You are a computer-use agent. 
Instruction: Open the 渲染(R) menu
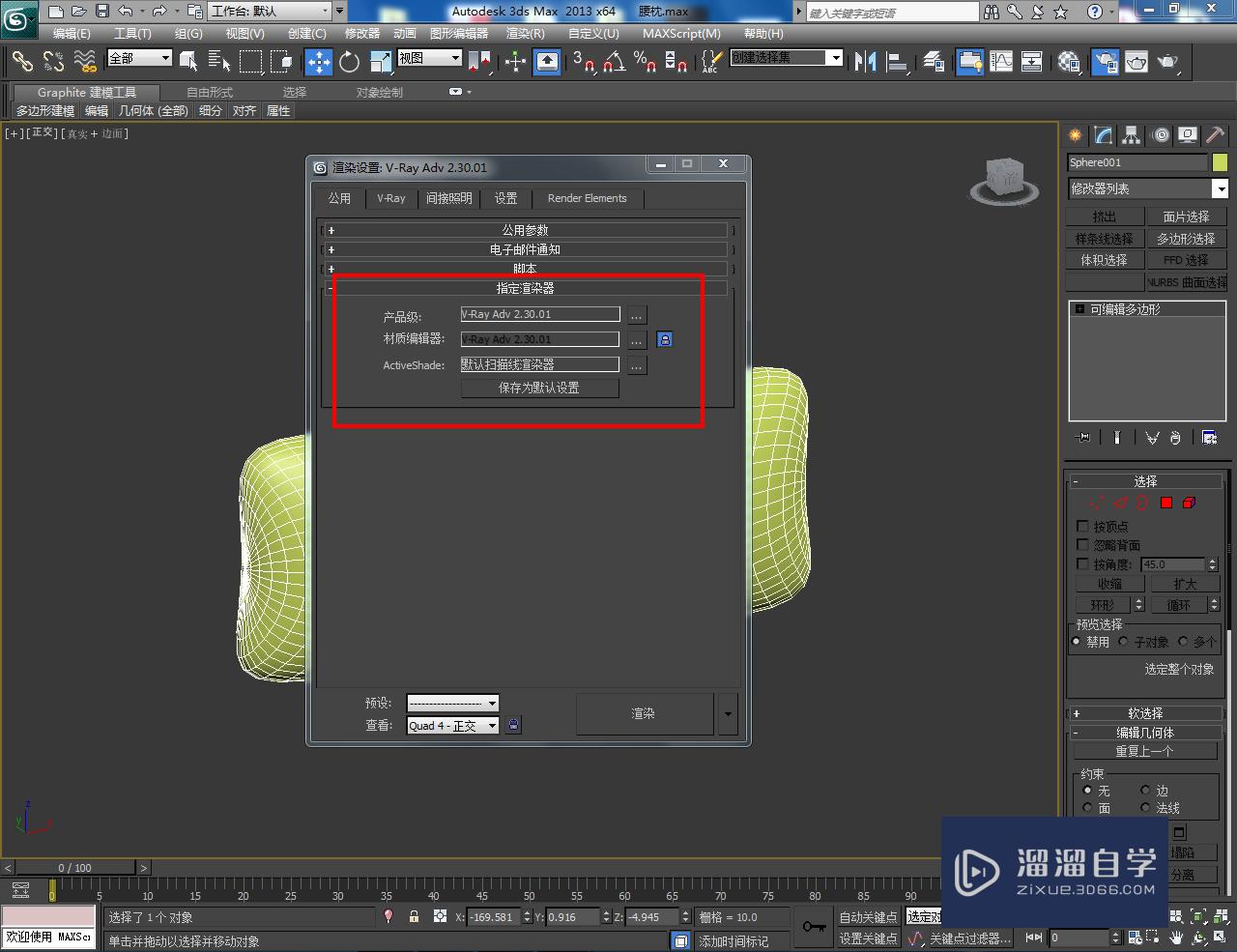point(526,33)
